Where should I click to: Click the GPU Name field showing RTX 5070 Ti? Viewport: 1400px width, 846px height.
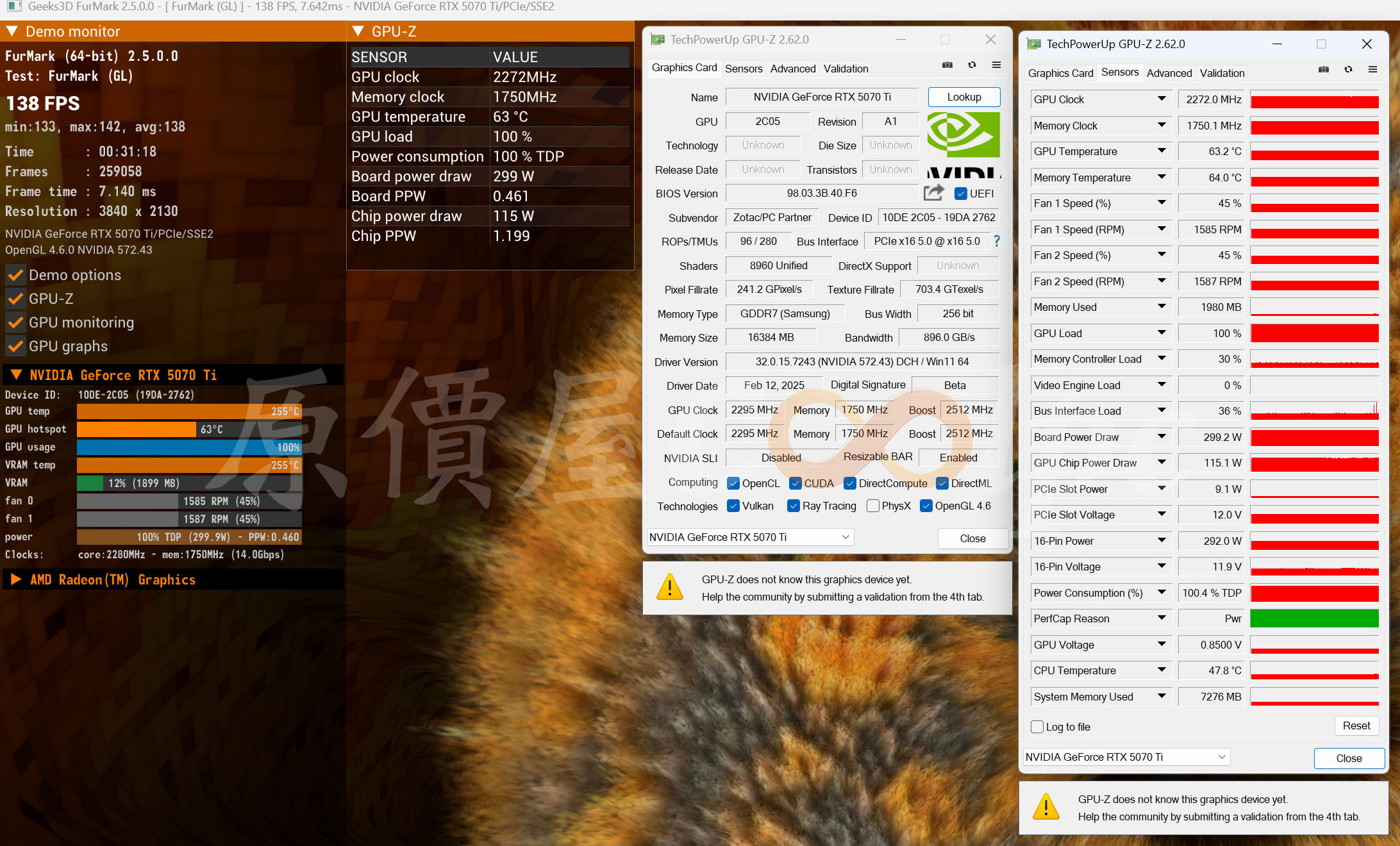pos(822,97)
